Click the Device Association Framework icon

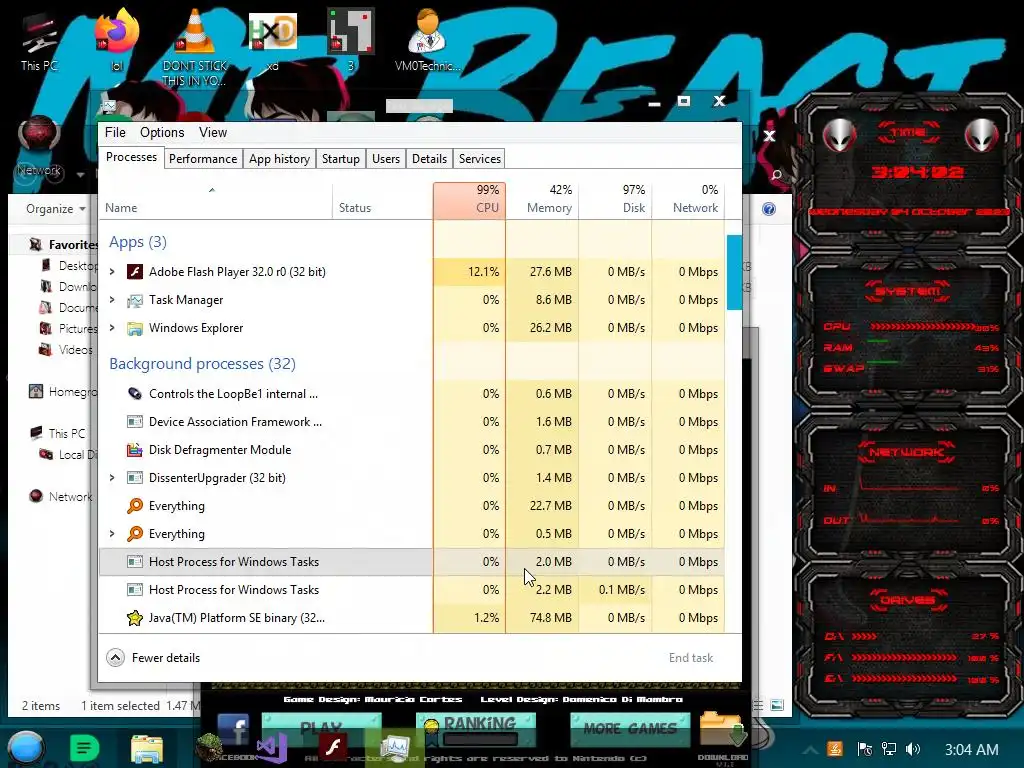pos(135,422)
